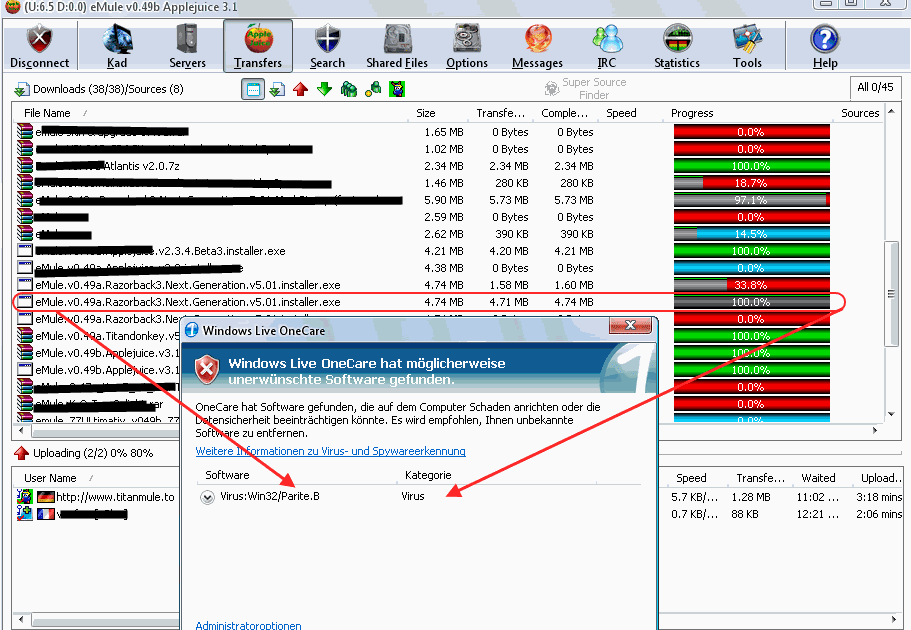Viewport: 911px width, 630px height.
Task: Show downloads-only list via toolbar icon
Action: pos(277,90)
